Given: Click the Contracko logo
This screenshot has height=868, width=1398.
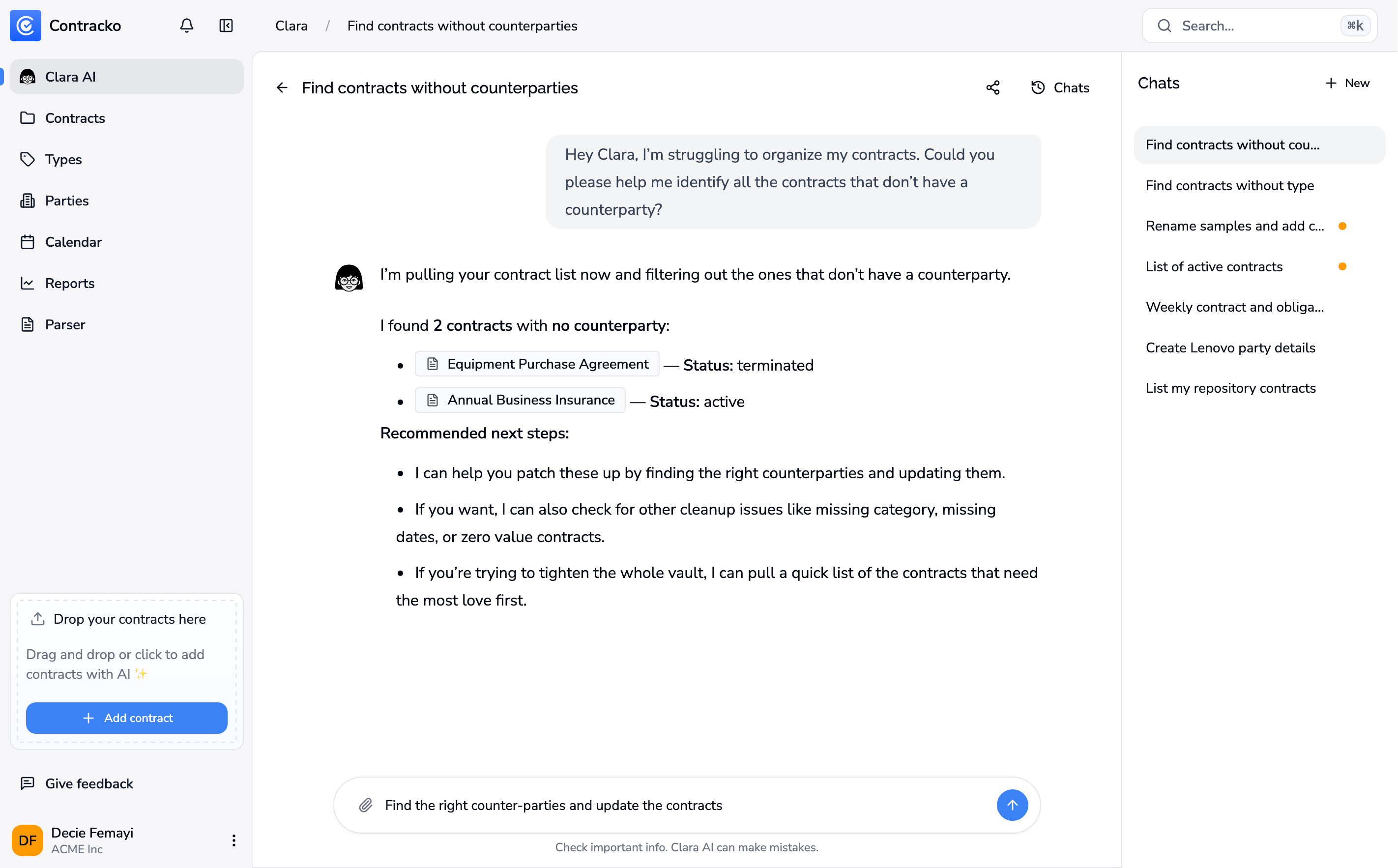Looking at the screenshot, I should click(25, 25).
